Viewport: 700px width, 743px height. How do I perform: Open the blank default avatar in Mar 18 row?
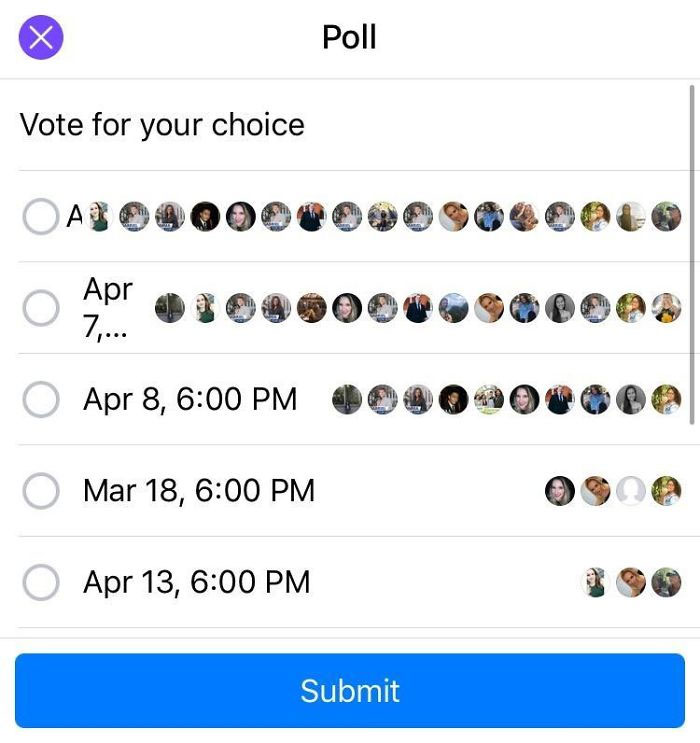pos(631,491)
